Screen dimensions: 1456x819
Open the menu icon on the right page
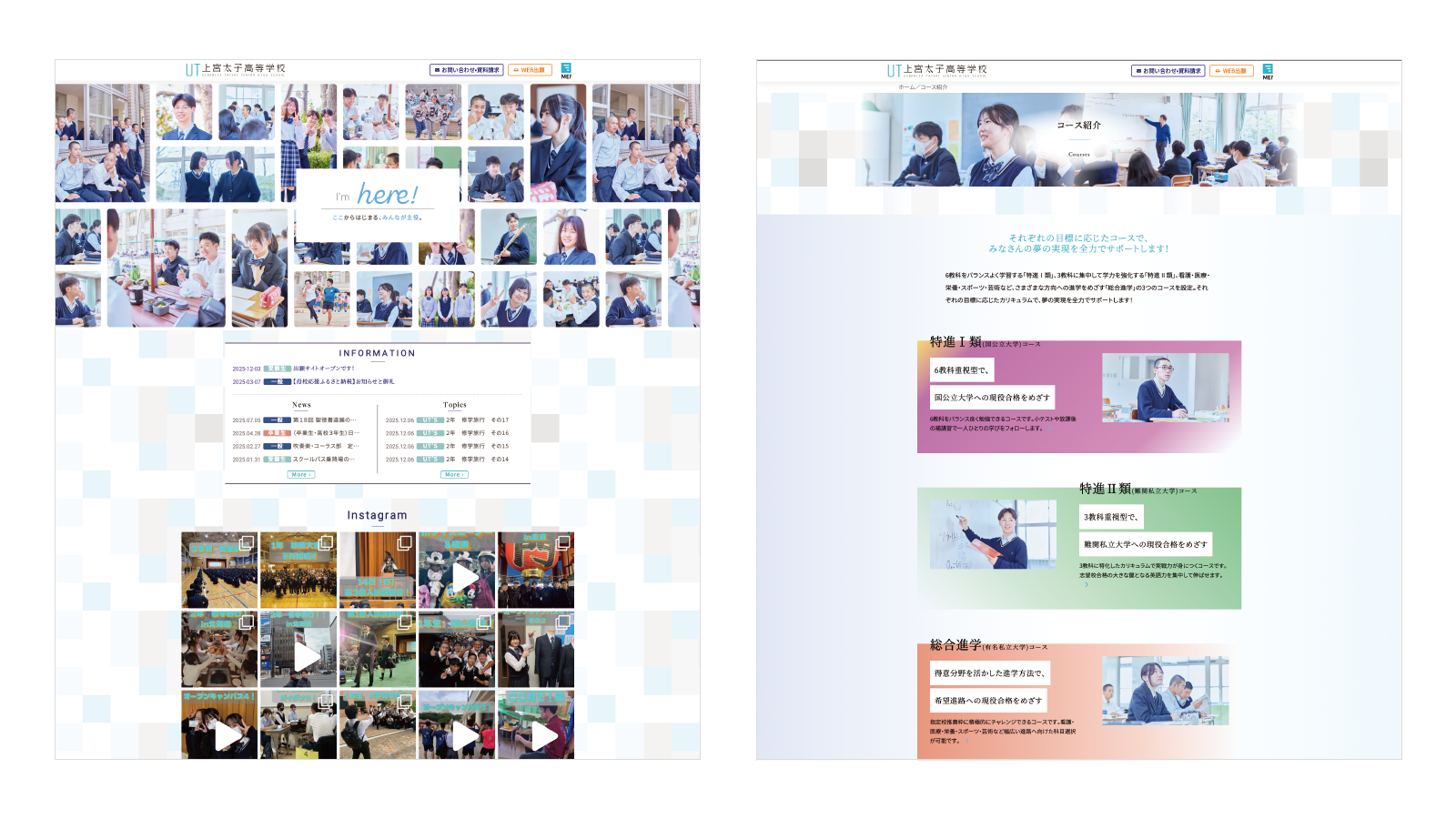tap(1268, 70)
